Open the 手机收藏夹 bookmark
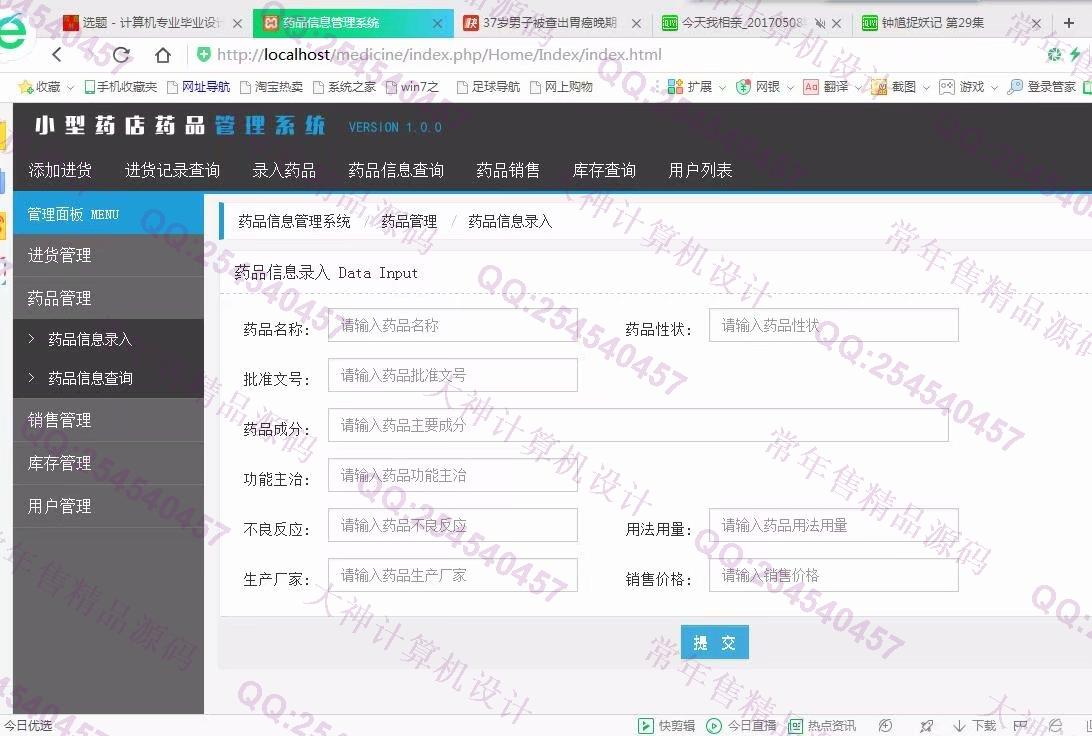 [120, 87]
